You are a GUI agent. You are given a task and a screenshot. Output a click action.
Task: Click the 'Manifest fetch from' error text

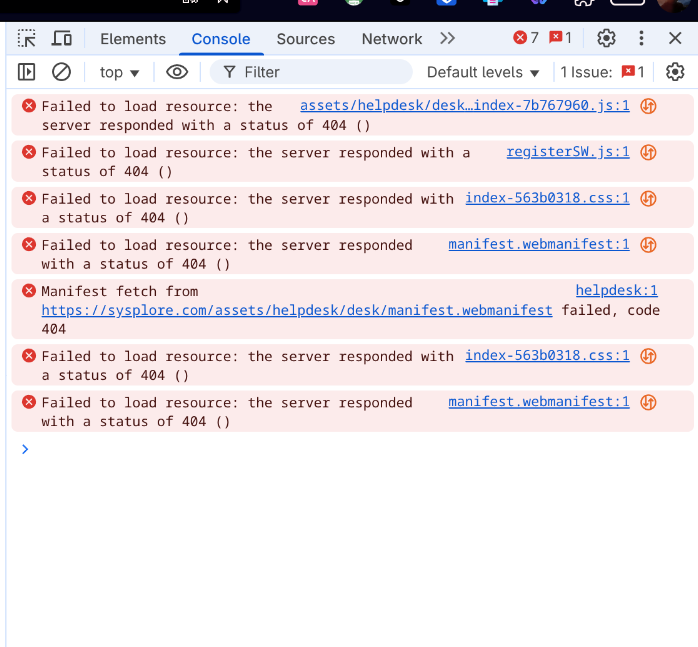pos(120,291)
